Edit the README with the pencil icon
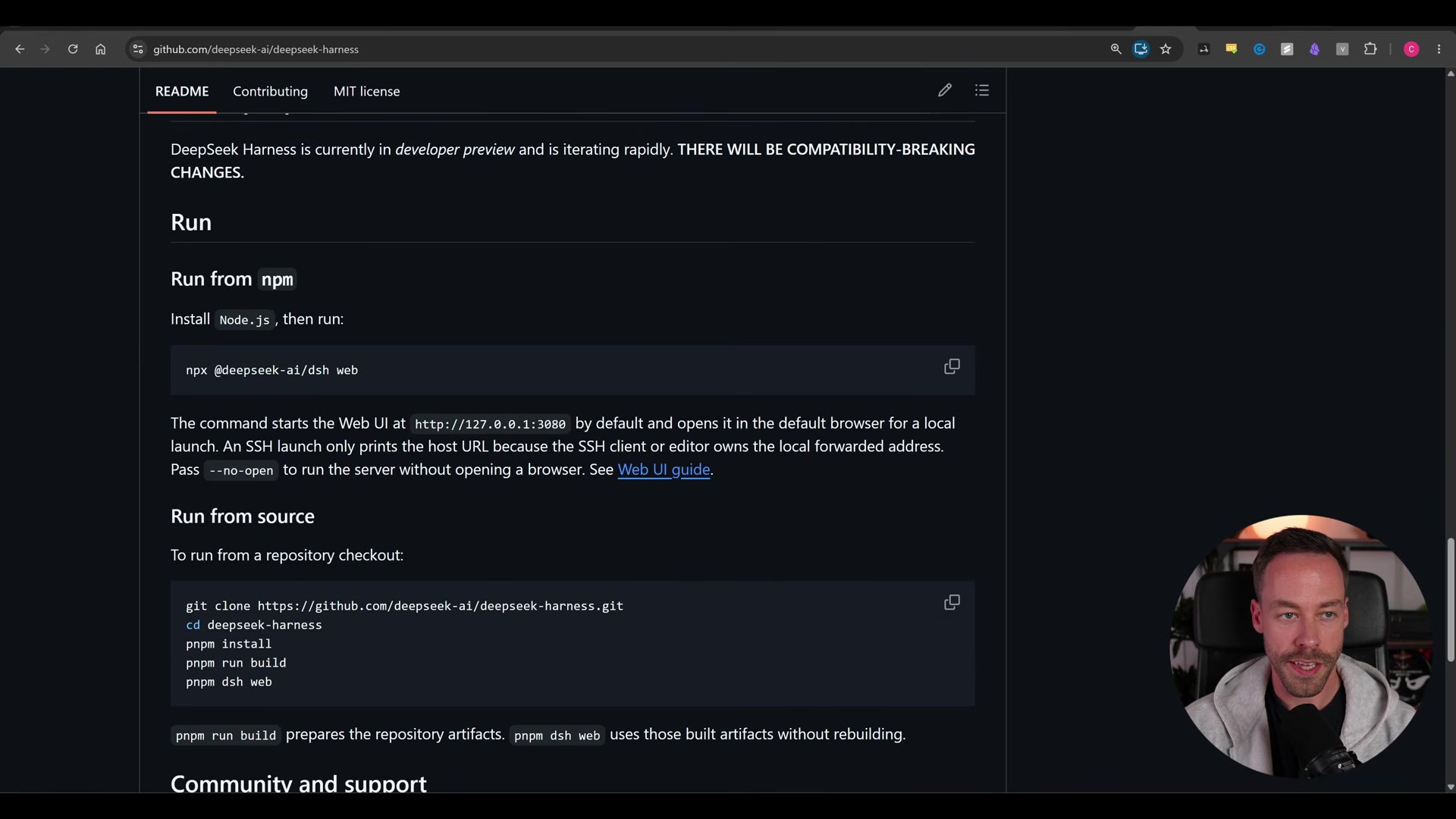The width and height of the screenshot is (1456, 819). pos(944,90)
